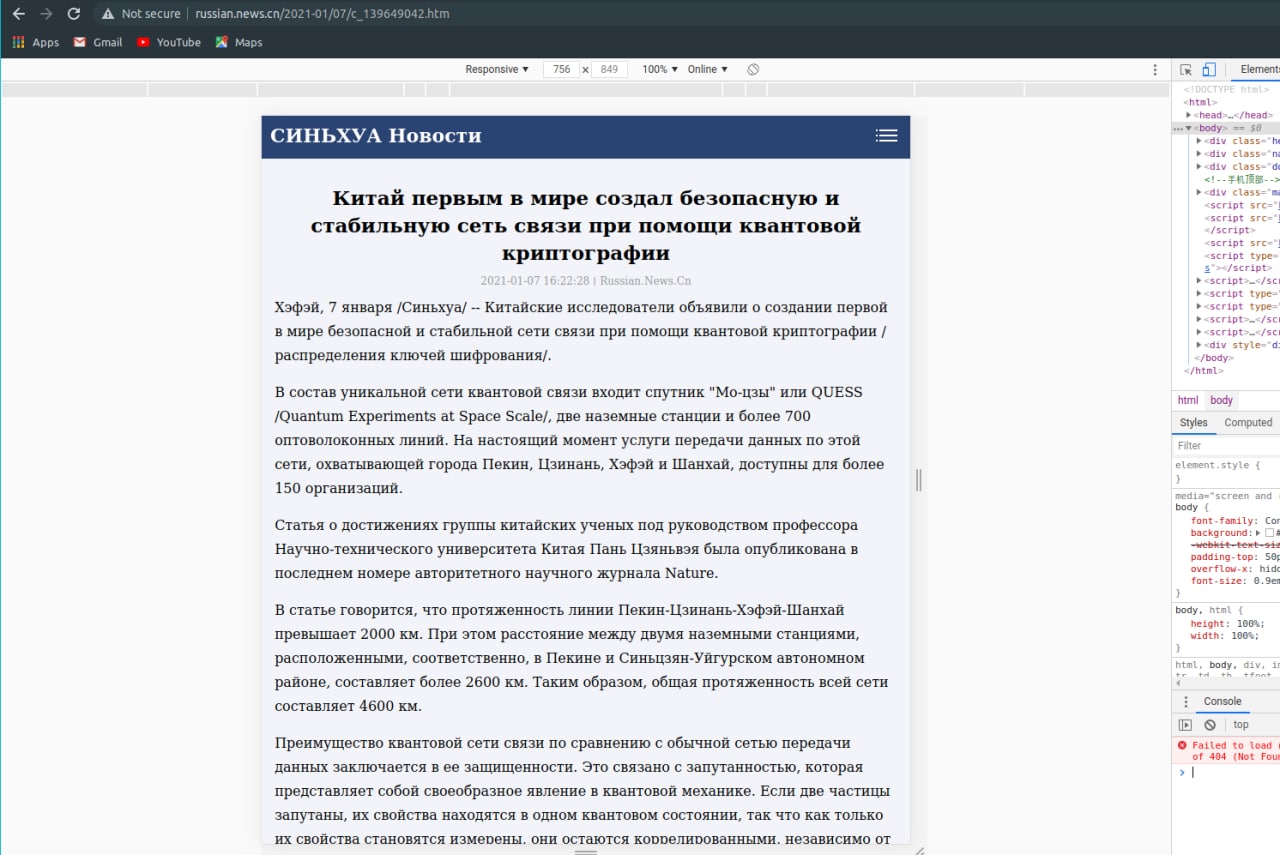Open the Maps bookmark
The image size is (1280, 855).
pyautogui.click(x=239, y=42)
